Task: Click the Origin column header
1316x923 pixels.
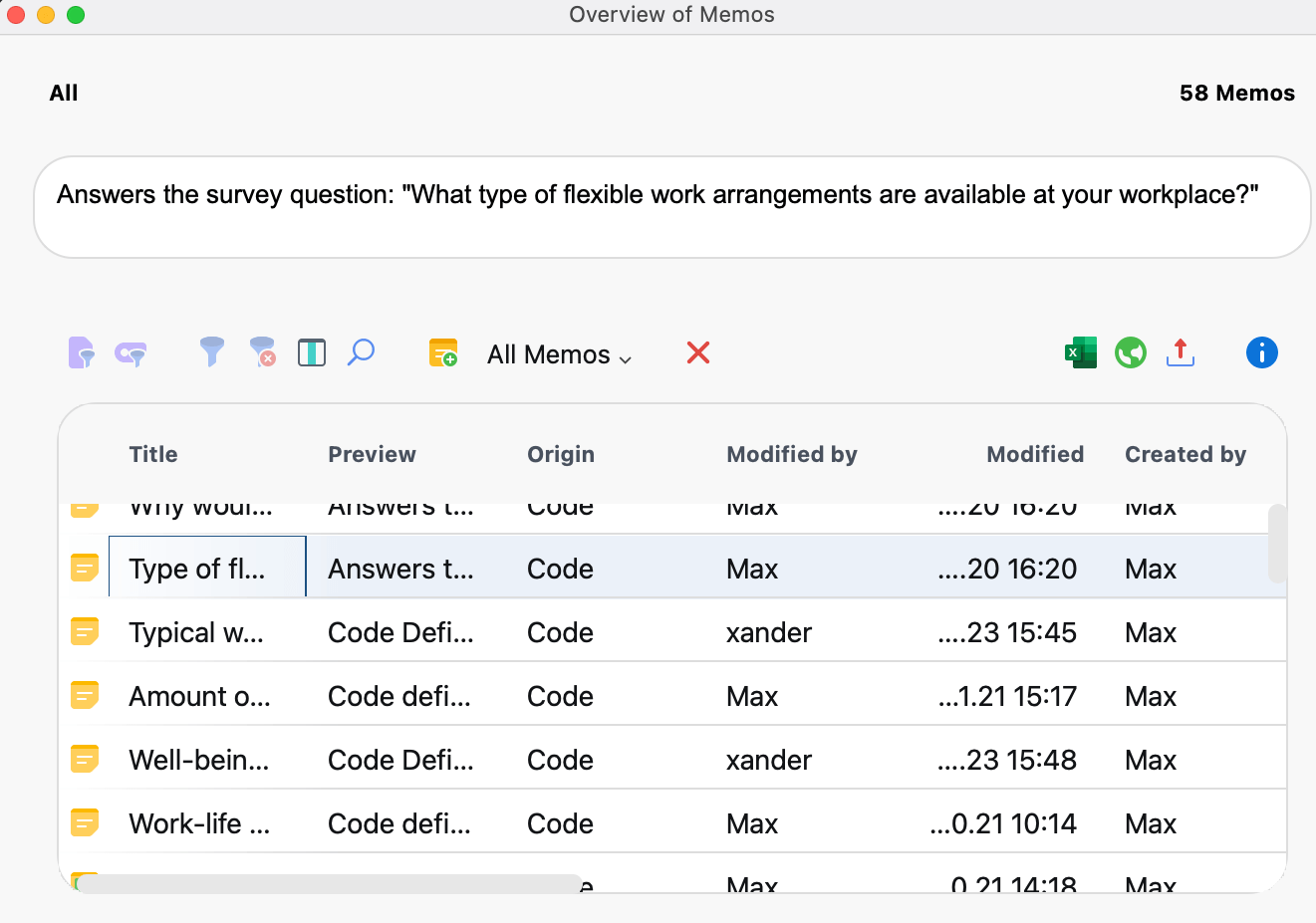Action: coord(560,454)
